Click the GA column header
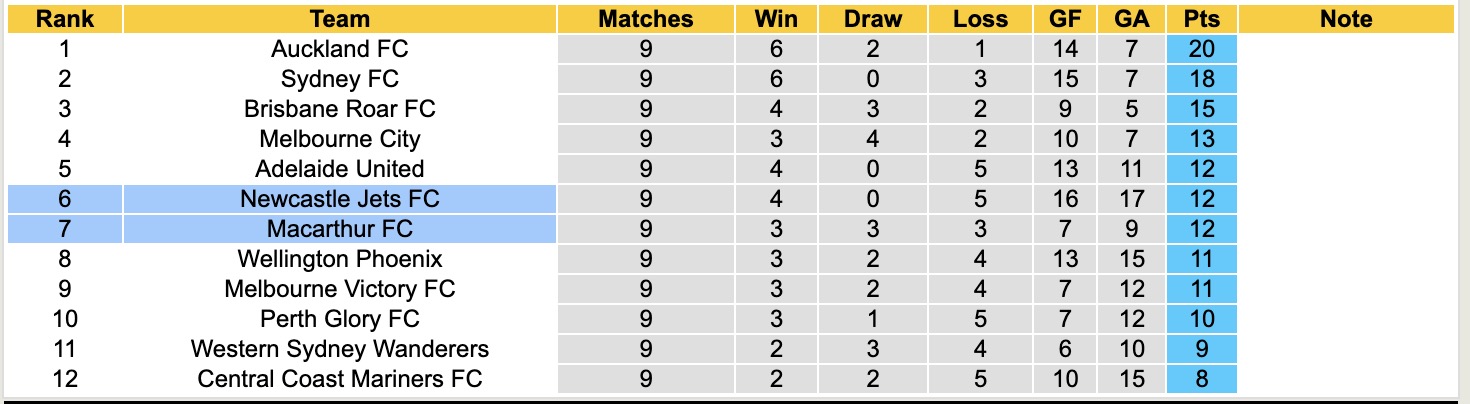The image size is (1470, 404). tap(1132, 19)
